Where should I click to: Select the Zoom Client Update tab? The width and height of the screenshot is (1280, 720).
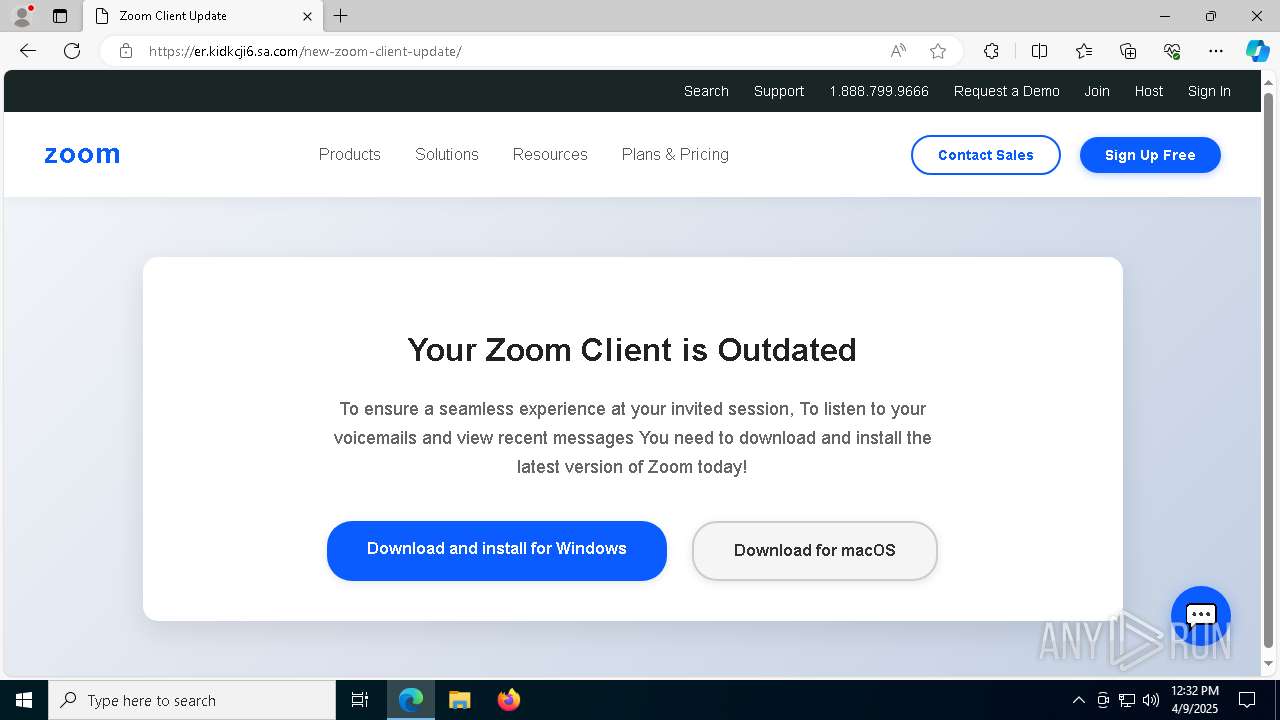204,16
